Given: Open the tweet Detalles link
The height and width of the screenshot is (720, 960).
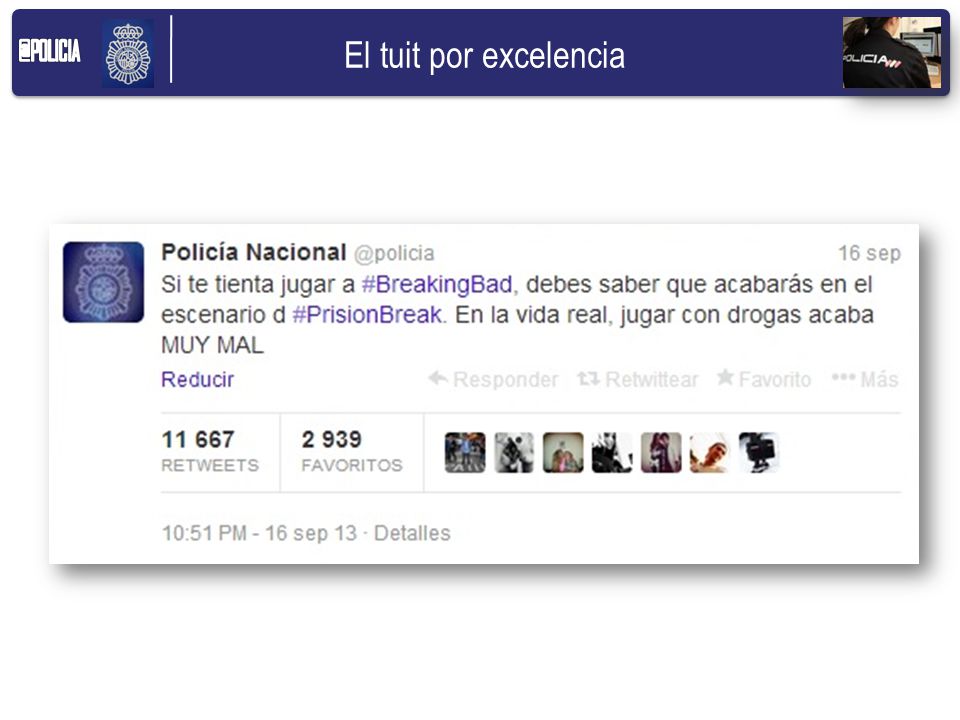Looking at the screenshot, I should pyautogui.click(x=412, y=533).
